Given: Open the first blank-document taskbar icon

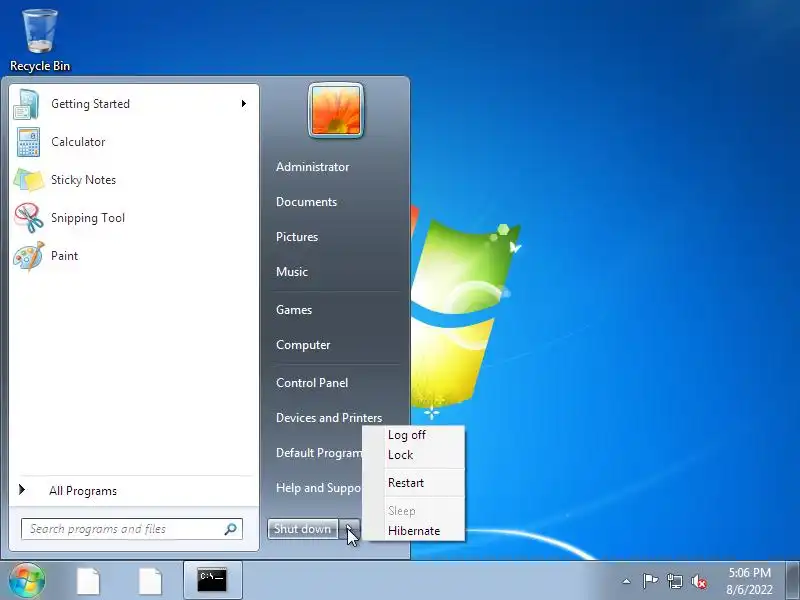Looking at the screenshot, I should [x=89, y=581].
